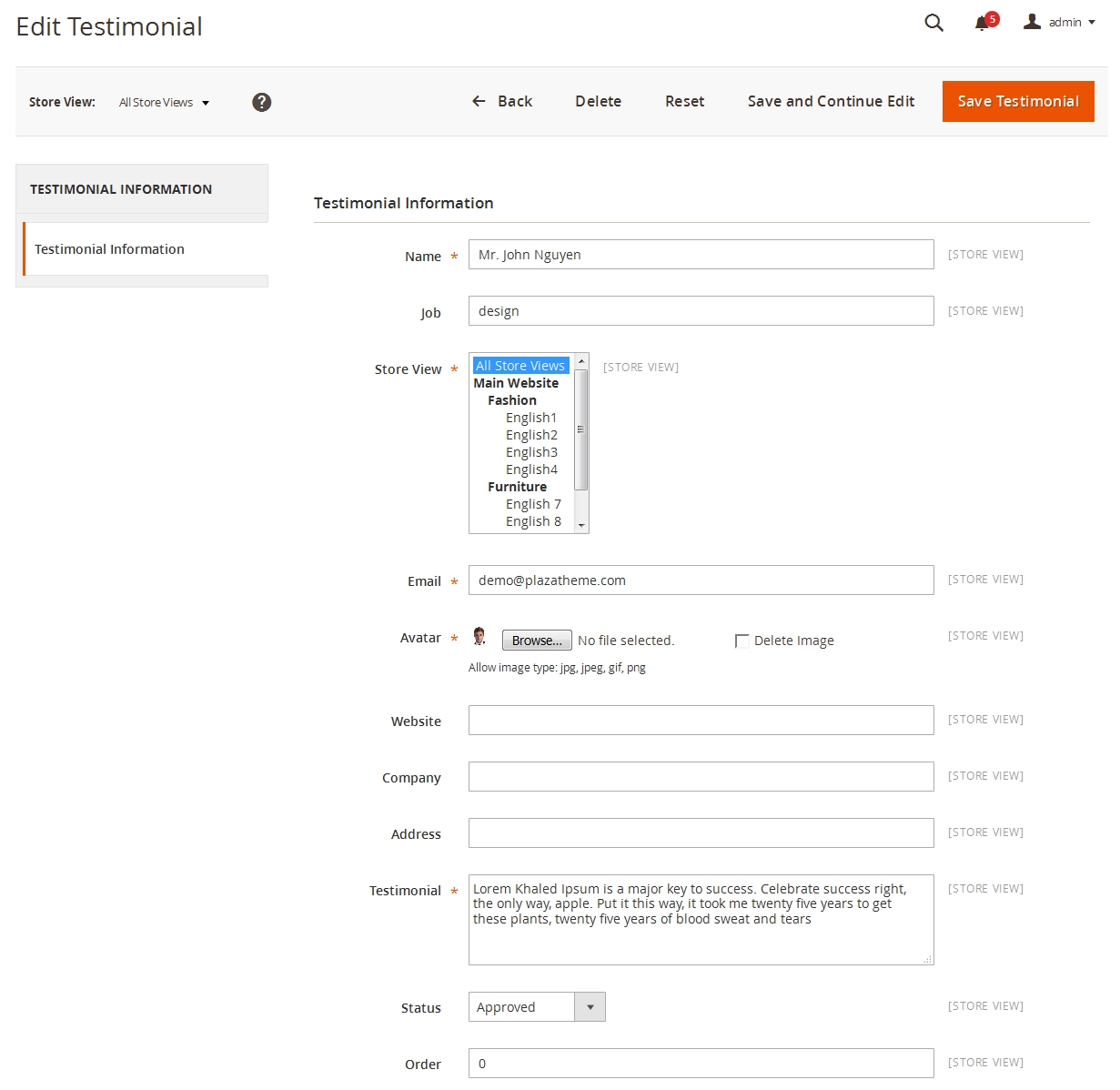This screenshot has width=1120, height=1090.
Task: Open the admin account user icon
Action: point(1032,22)
